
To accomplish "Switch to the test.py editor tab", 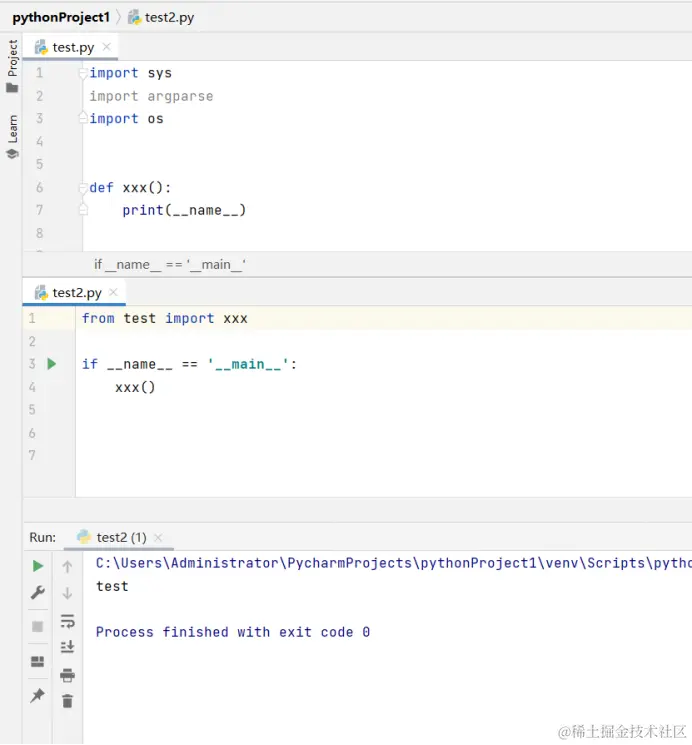I will click(x=70, y=47).
